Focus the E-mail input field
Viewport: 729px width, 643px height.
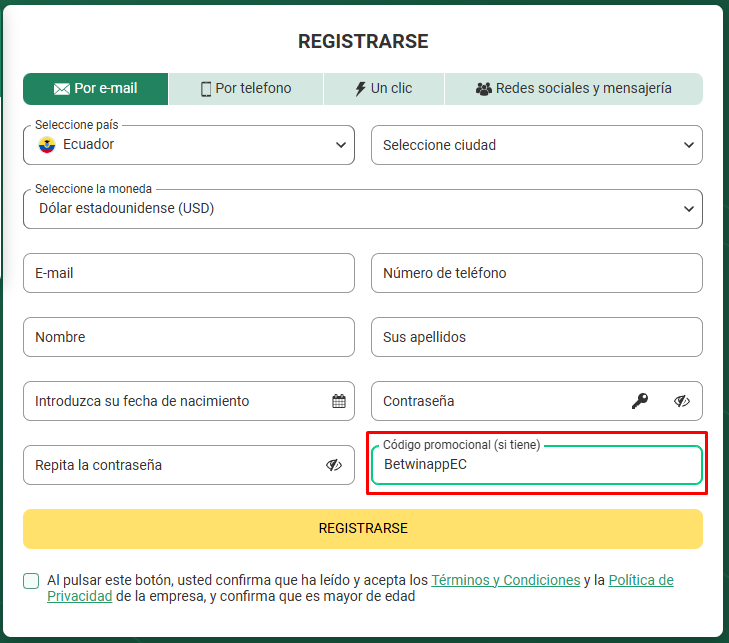point(189,273)
